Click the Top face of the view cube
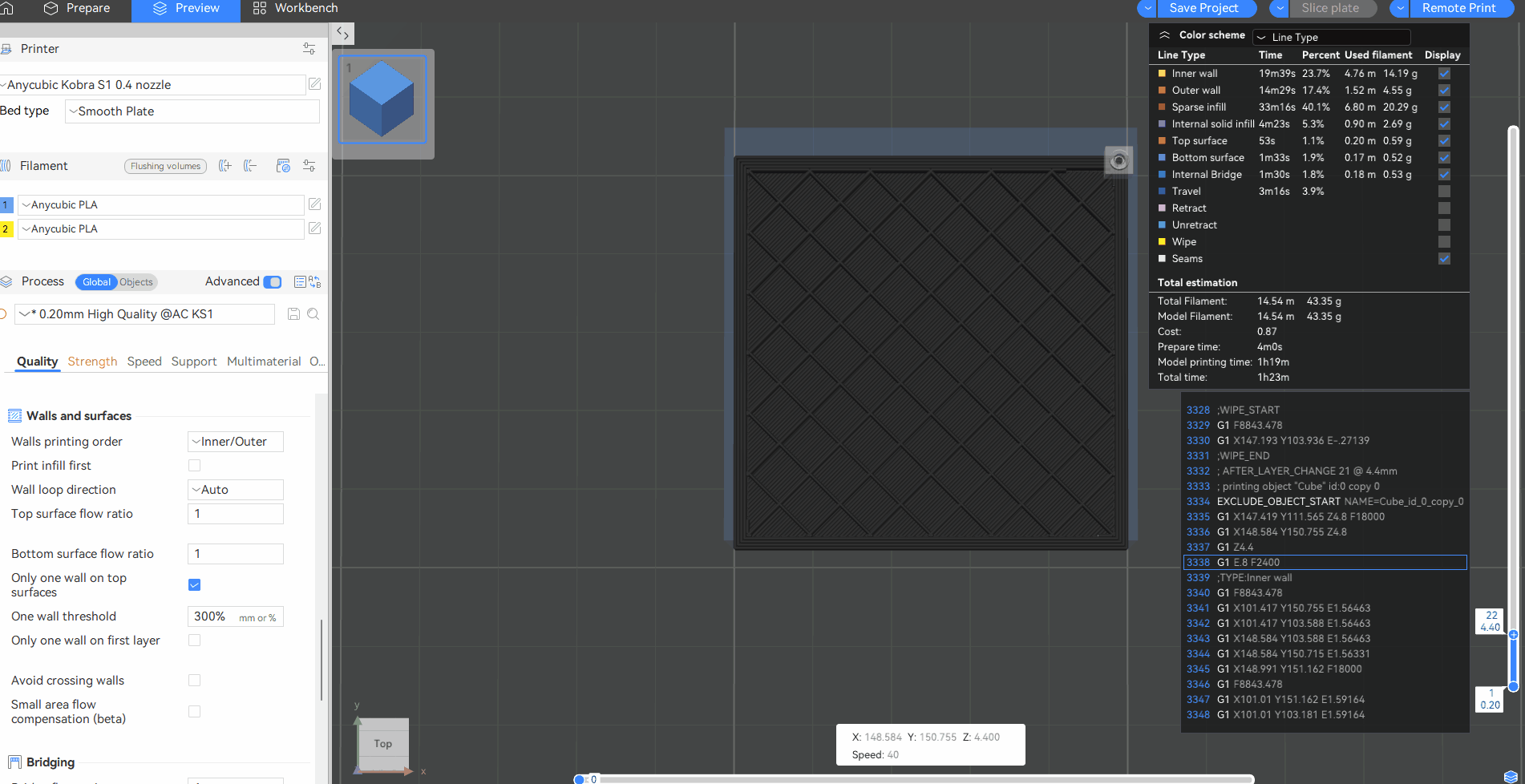 point(382,743)
